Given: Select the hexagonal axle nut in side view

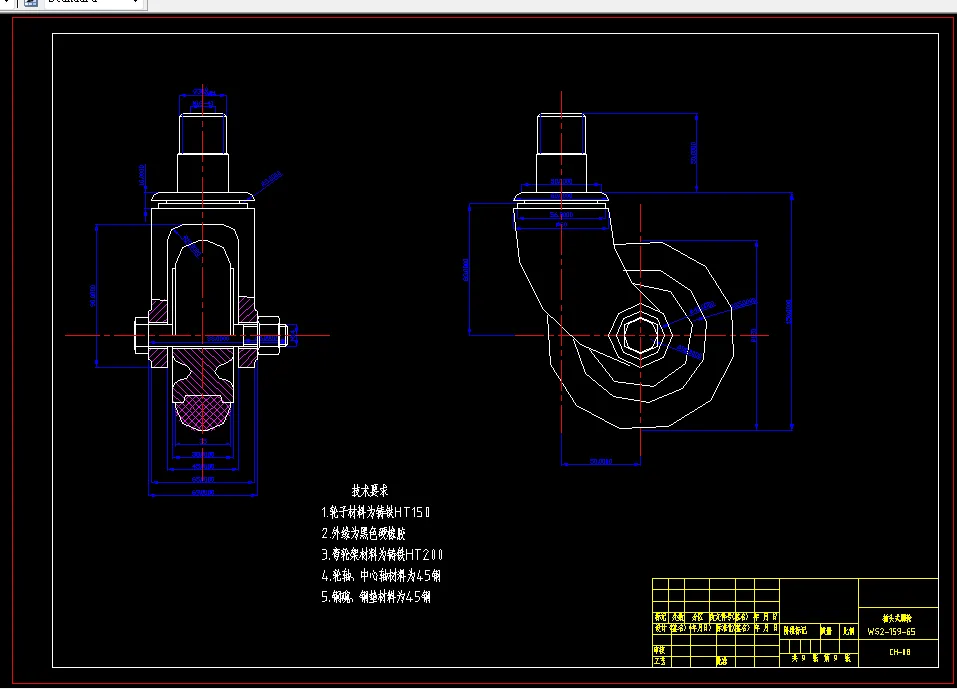Looking at the screenshot, I should click(640, 335).
